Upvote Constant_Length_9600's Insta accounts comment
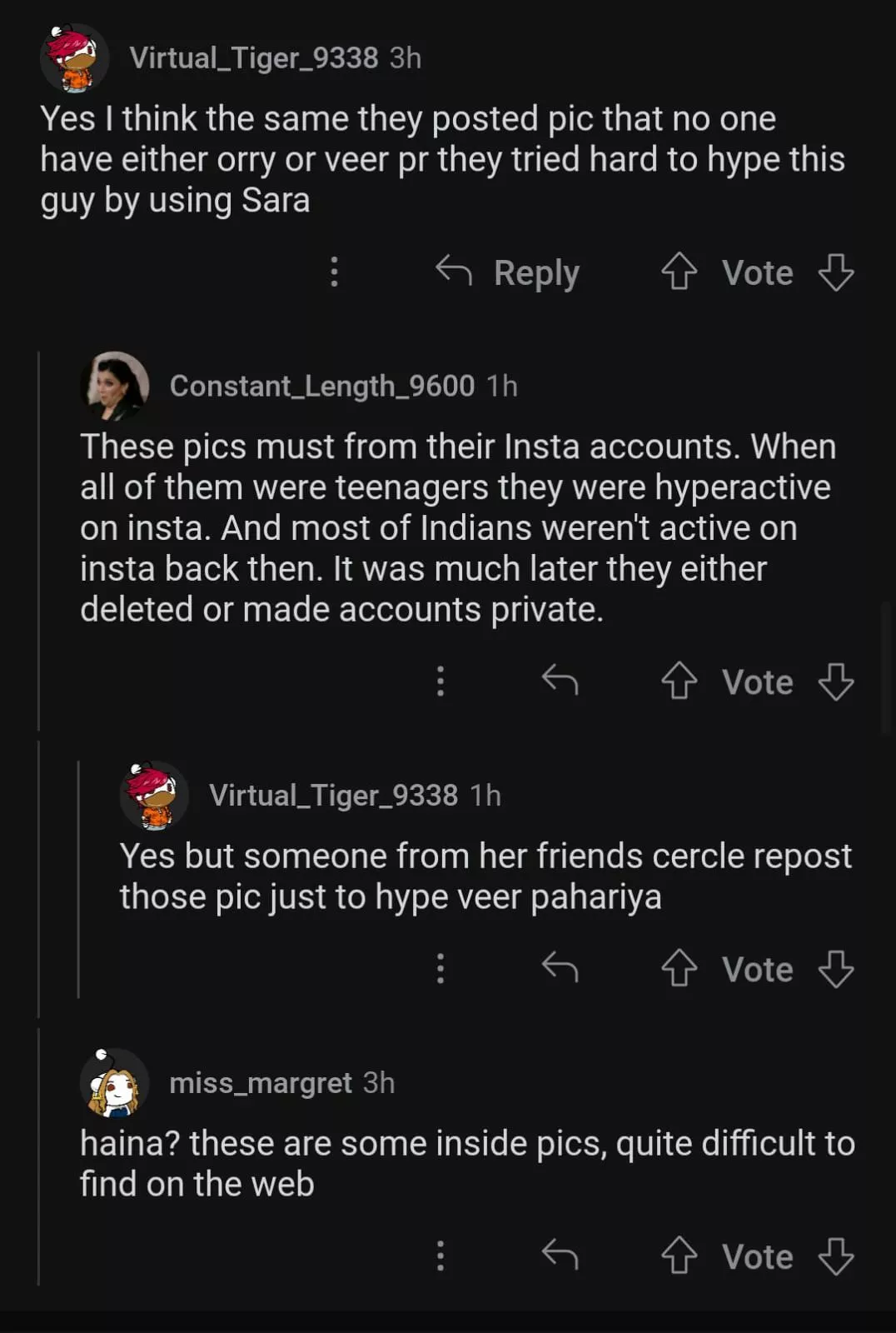 [679, 681]
